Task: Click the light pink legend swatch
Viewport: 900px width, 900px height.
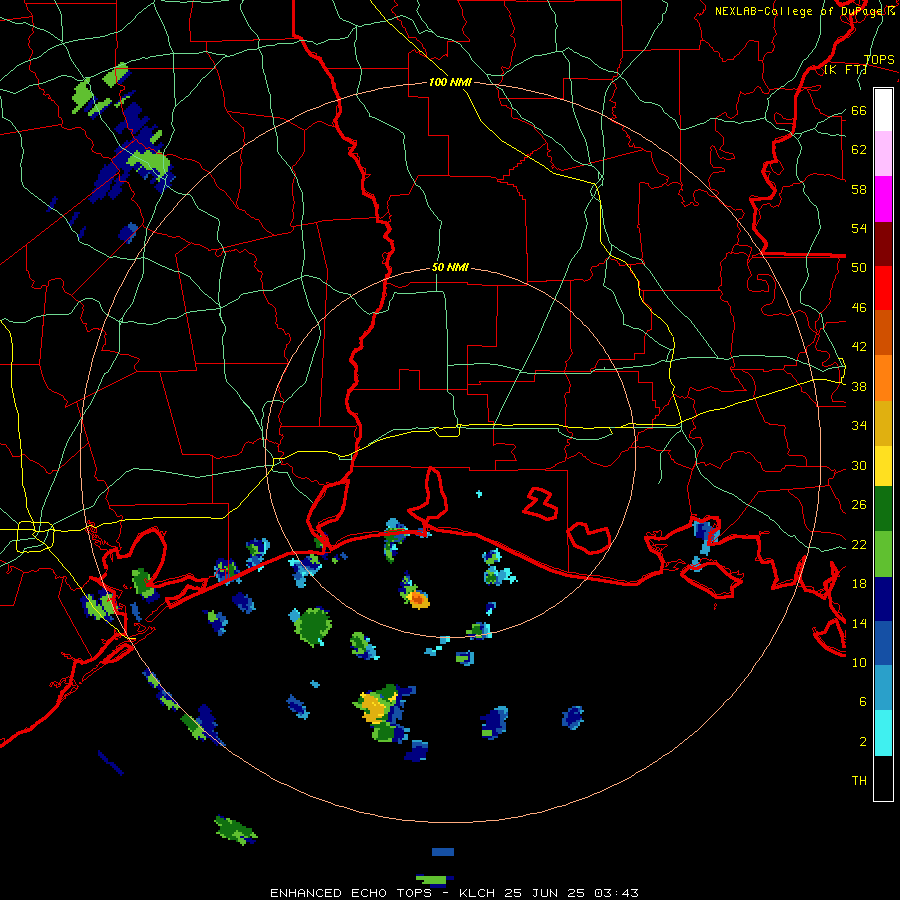Action: pos(883,153)
